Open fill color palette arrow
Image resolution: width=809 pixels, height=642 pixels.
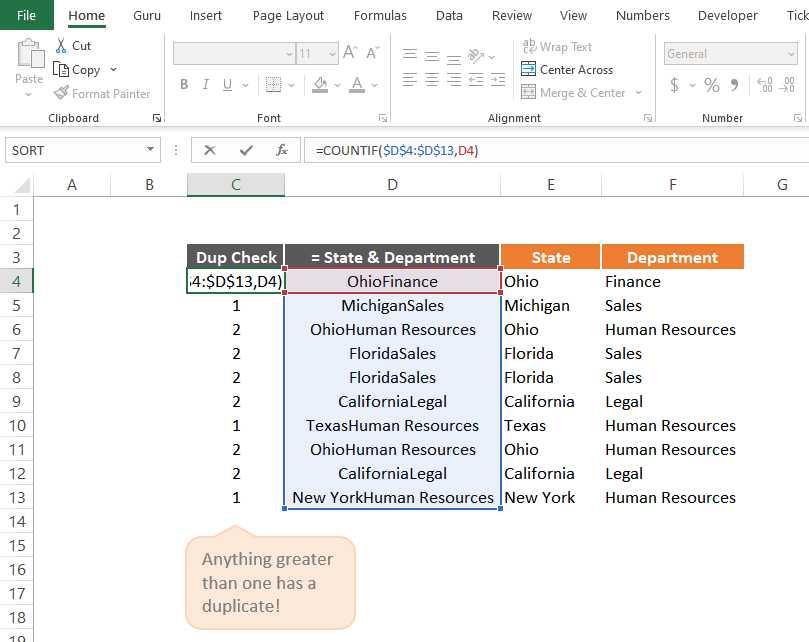tap(337, 85)
